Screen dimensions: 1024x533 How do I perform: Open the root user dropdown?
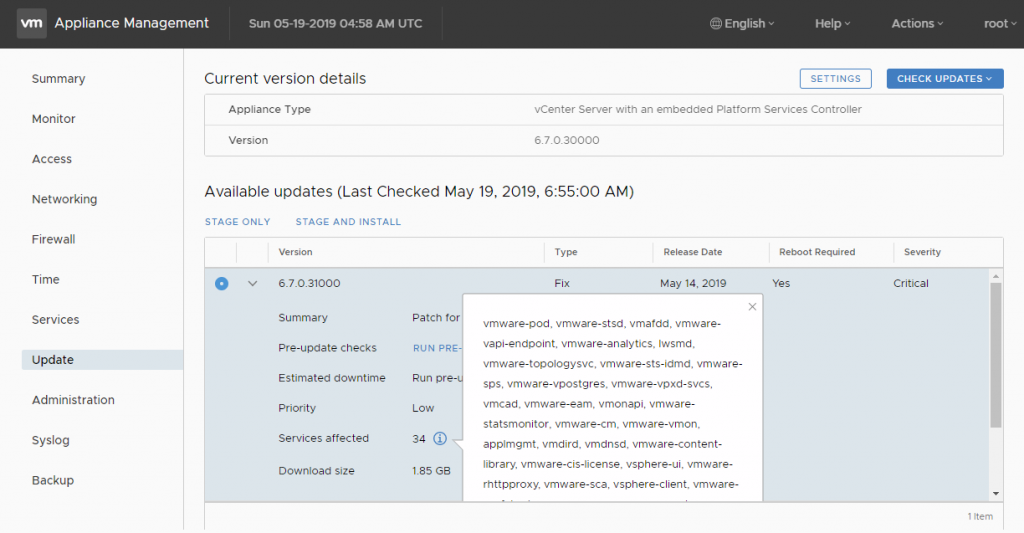1000,24
